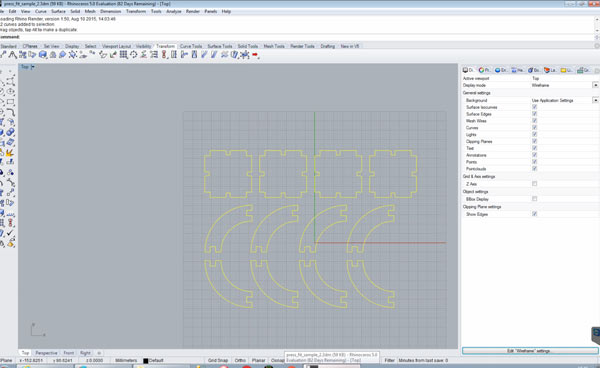Image resolution: width=600 pixels, height=368 pixels.
Task: Open the Curve menu
Action: coord(41,11)
